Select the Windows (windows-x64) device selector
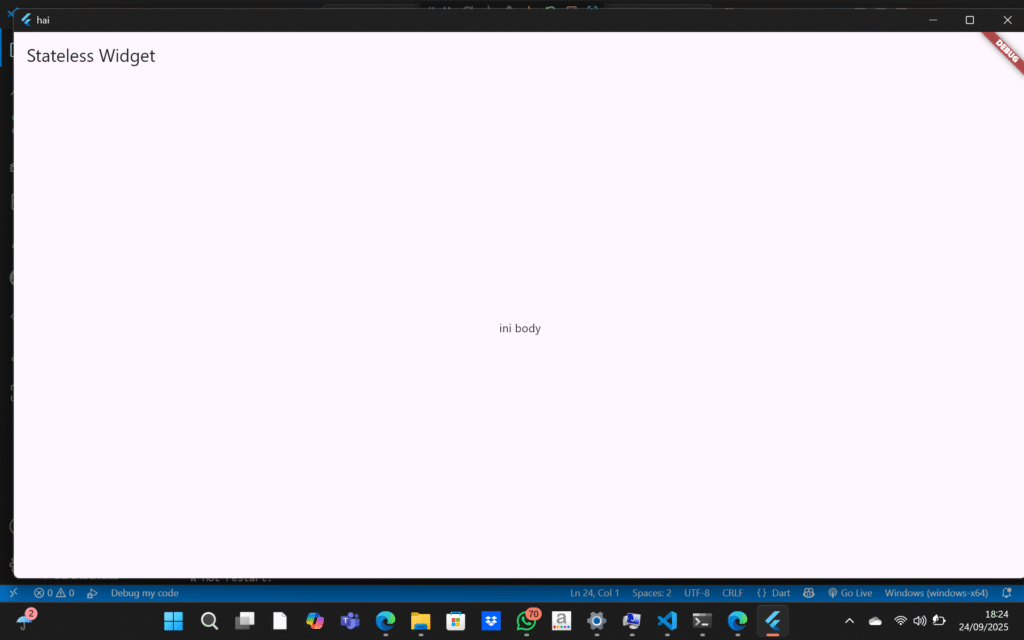Viewport: 1024px width, 640px height. (936, 593)
